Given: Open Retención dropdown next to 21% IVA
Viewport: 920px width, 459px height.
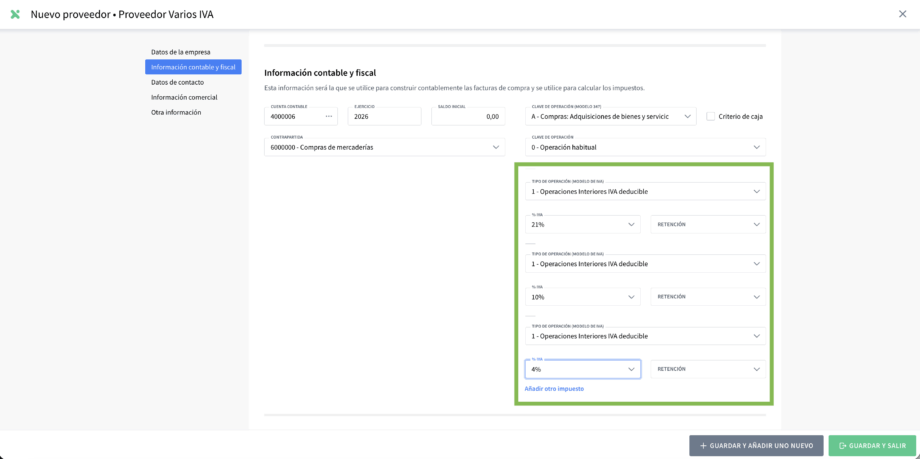Looking at the screenshot, I should click(708, 225).
